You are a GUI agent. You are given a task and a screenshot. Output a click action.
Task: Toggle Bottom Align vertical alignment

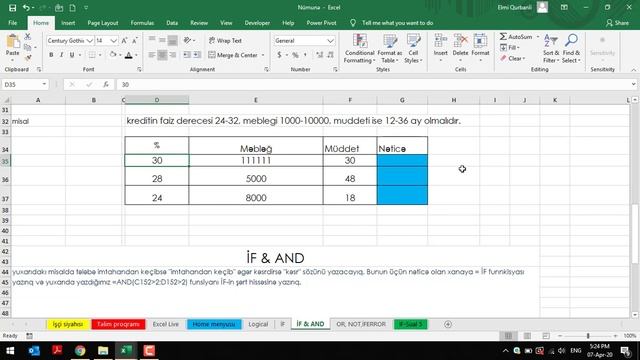(x=173, y=40)
